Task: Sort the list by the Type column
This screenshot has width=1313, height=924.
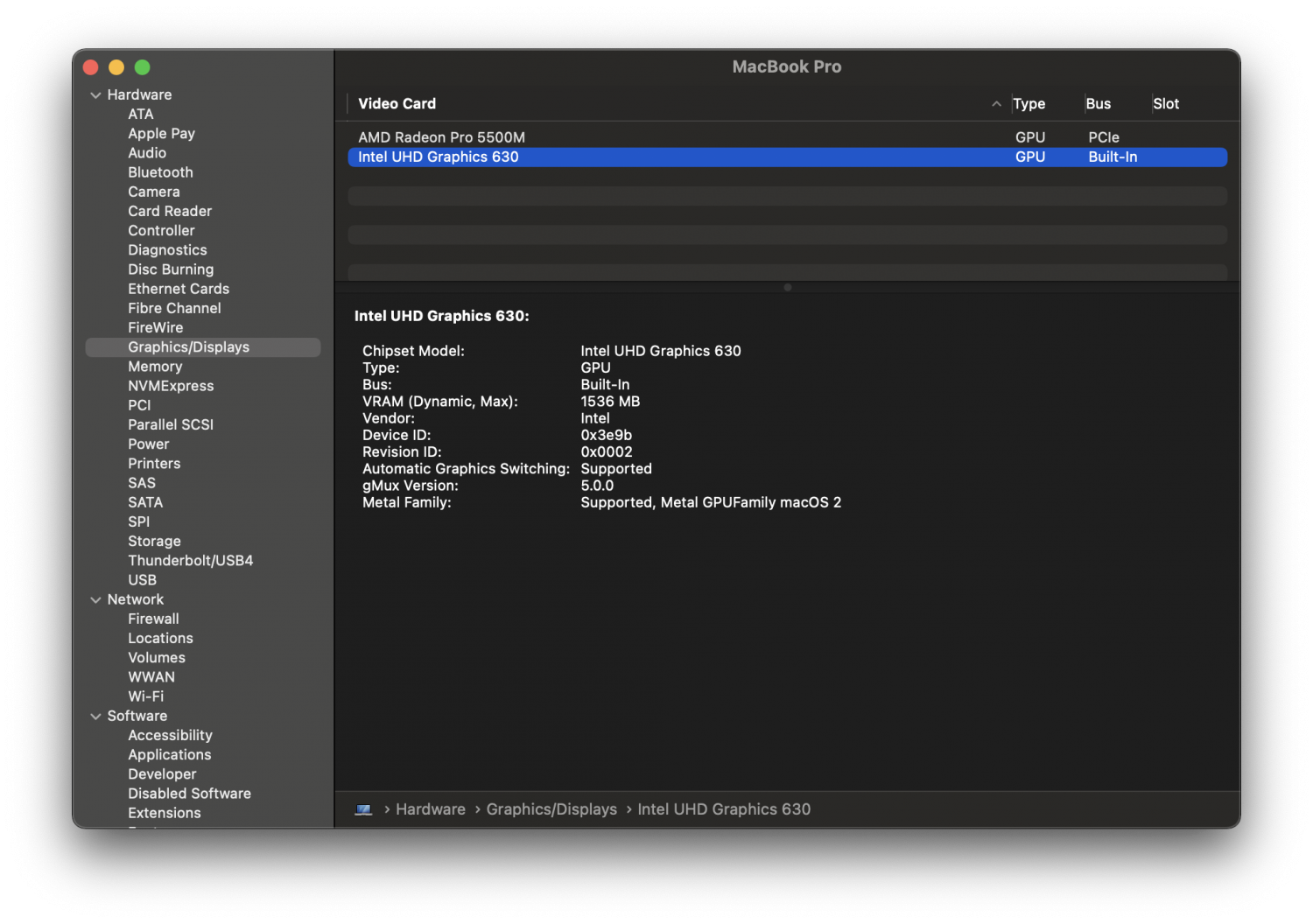Action: [1029, 103]
